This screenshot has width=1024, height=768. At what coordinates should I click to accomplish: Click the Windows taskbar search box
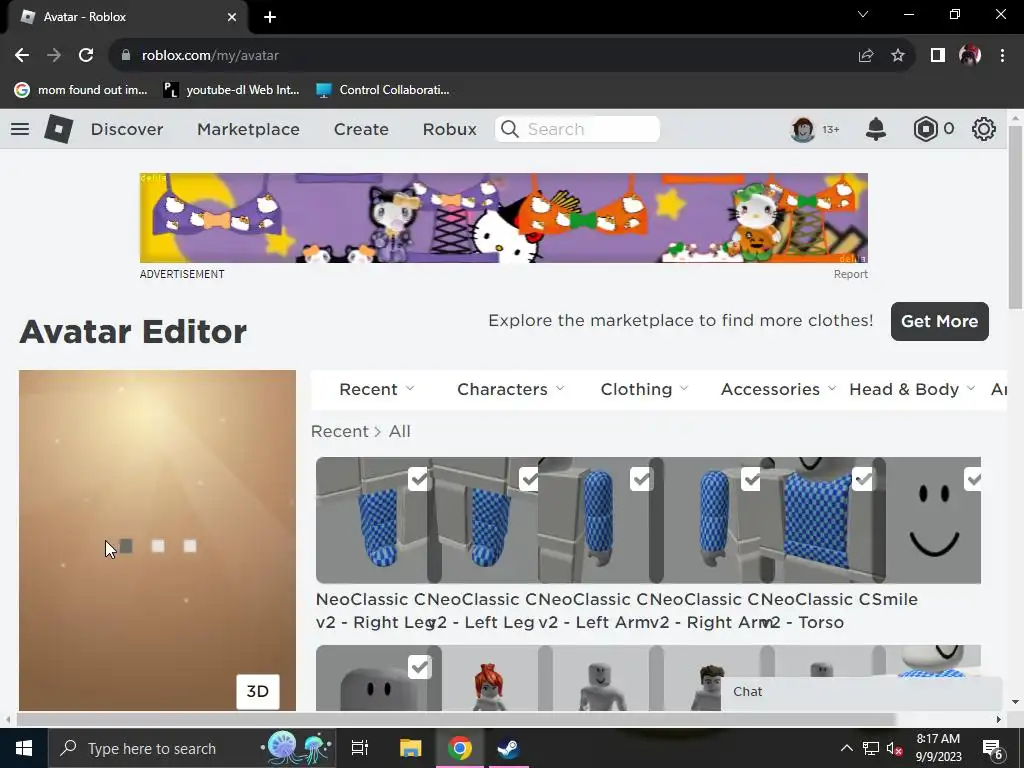(192, 748)
